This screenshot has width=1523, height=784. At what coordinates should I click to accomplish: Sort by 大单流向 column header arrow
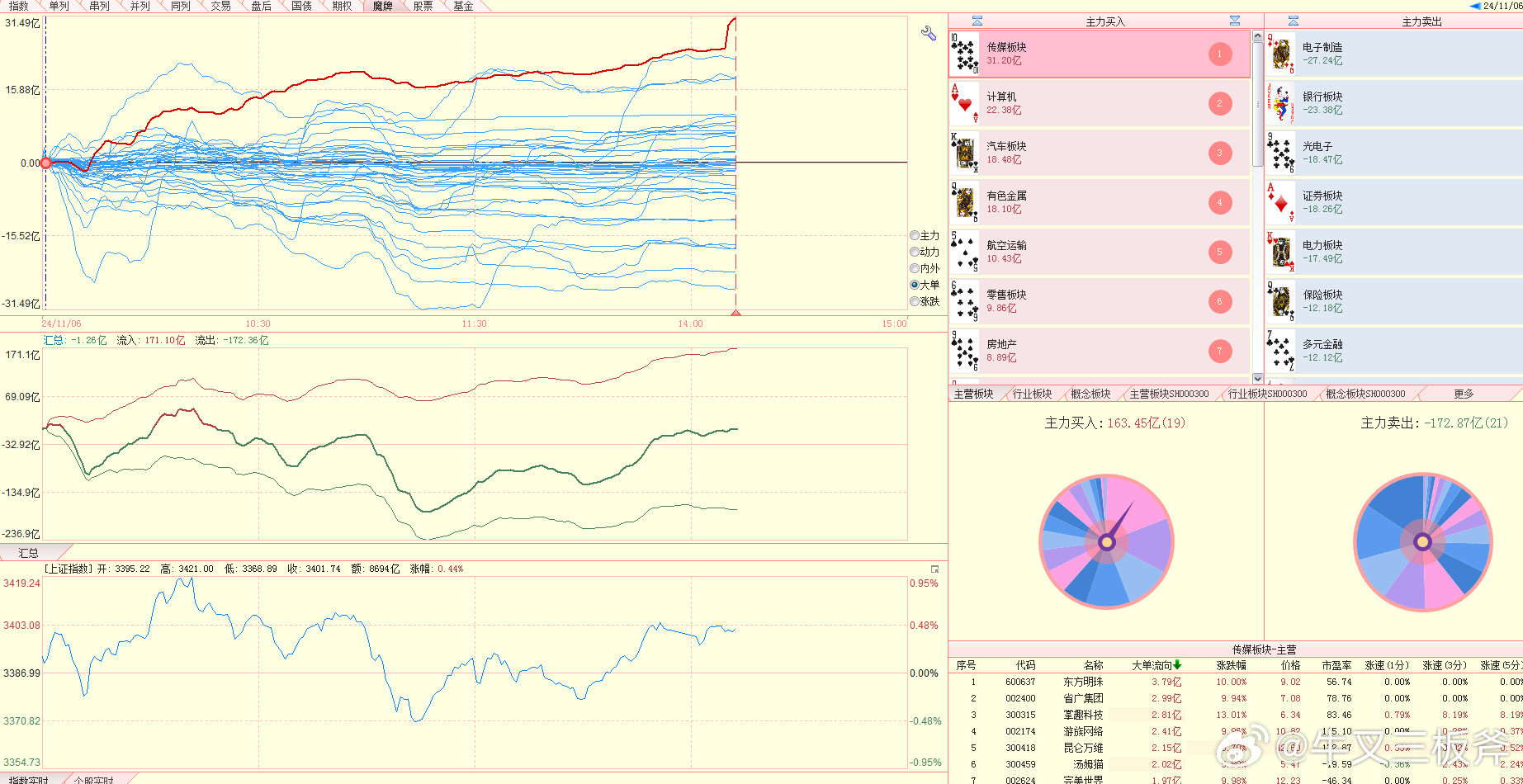tap(1177, 664)
